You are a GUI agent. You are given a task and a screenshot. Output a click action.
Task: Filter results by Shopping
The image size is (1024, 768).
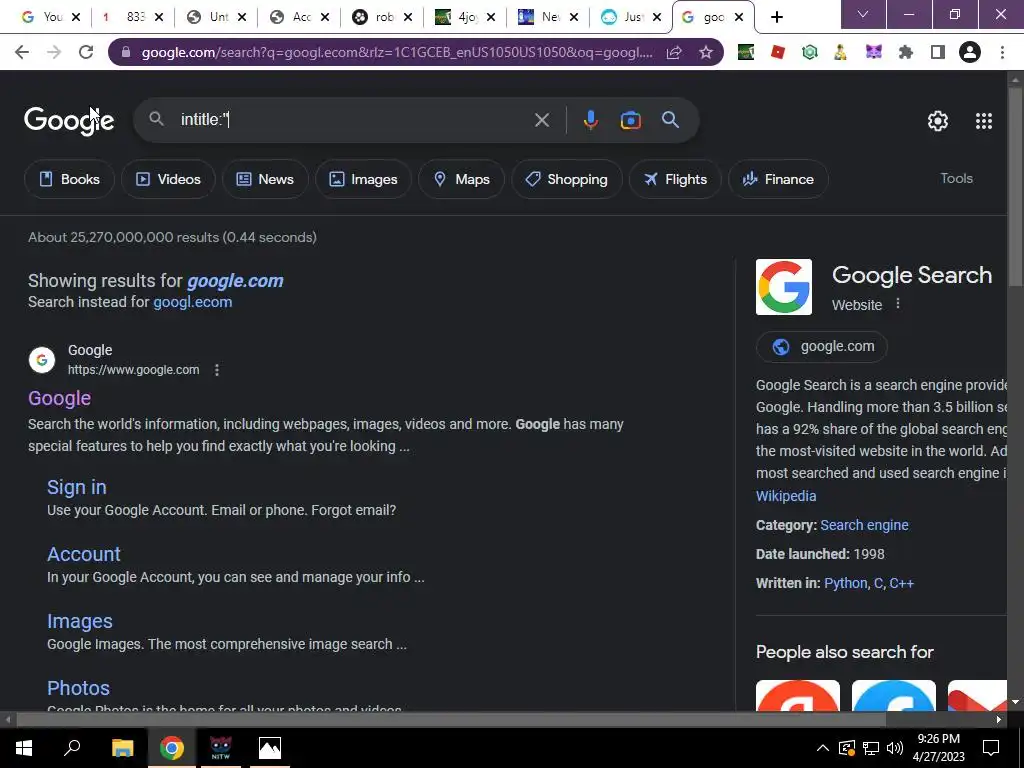coord(567,179)
